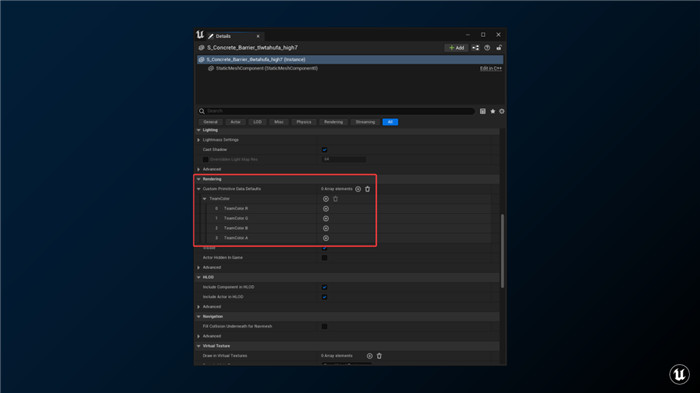700x393 pixels.
Task: Uncheck Include Component in HLOD
Action: (x=325, y=287)
